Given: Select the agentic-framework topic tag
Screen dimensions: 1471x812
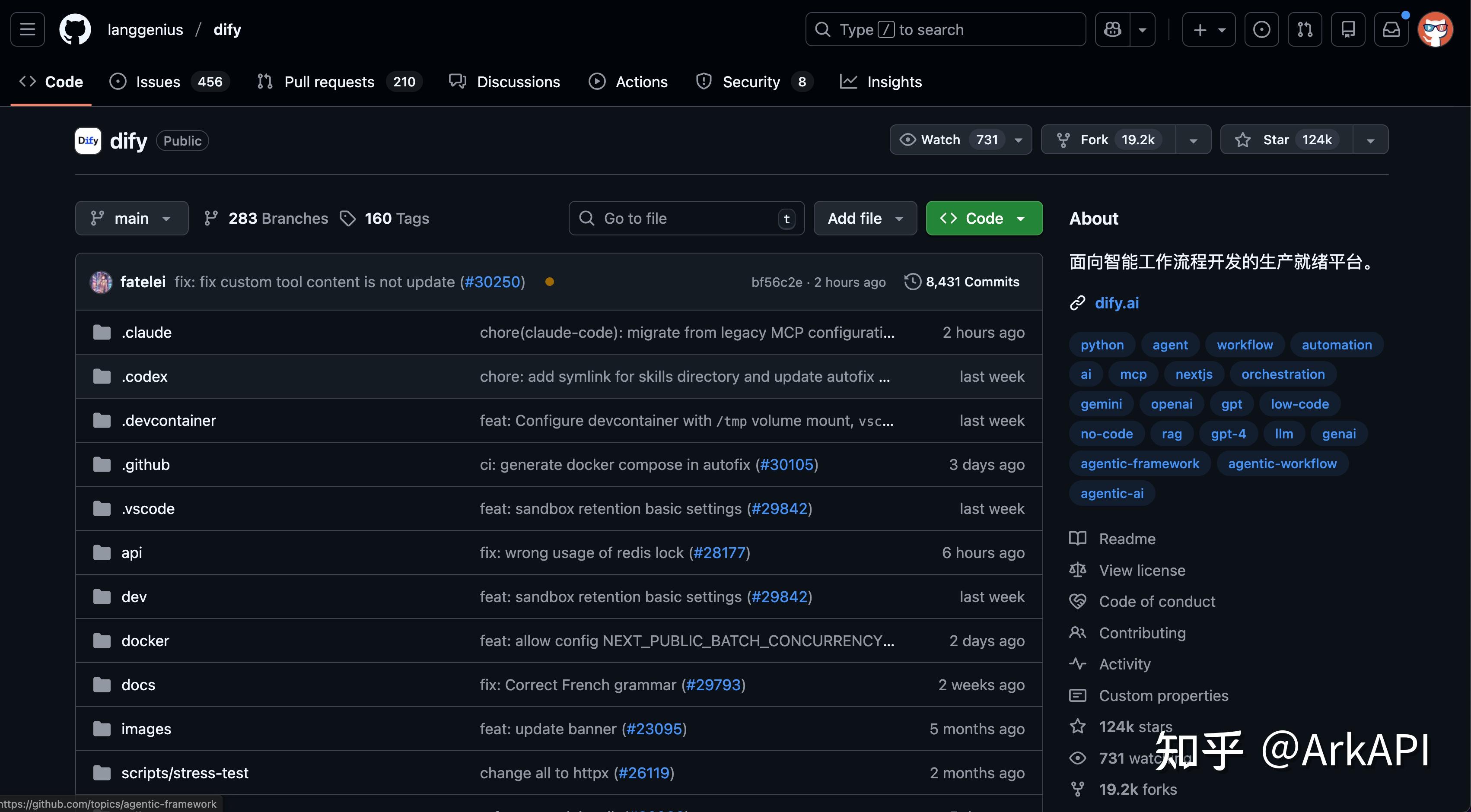Looking at the screenshot, I should coord(1140,463).
